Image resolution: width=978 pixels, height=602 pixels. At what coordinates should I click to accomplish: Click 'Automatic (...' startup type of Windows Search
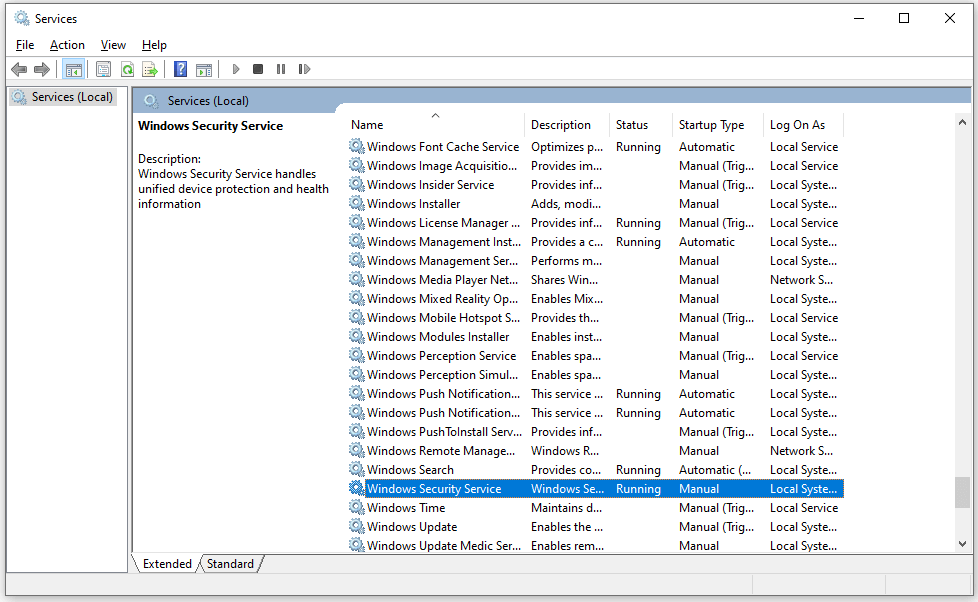click(x=715, y=470)
